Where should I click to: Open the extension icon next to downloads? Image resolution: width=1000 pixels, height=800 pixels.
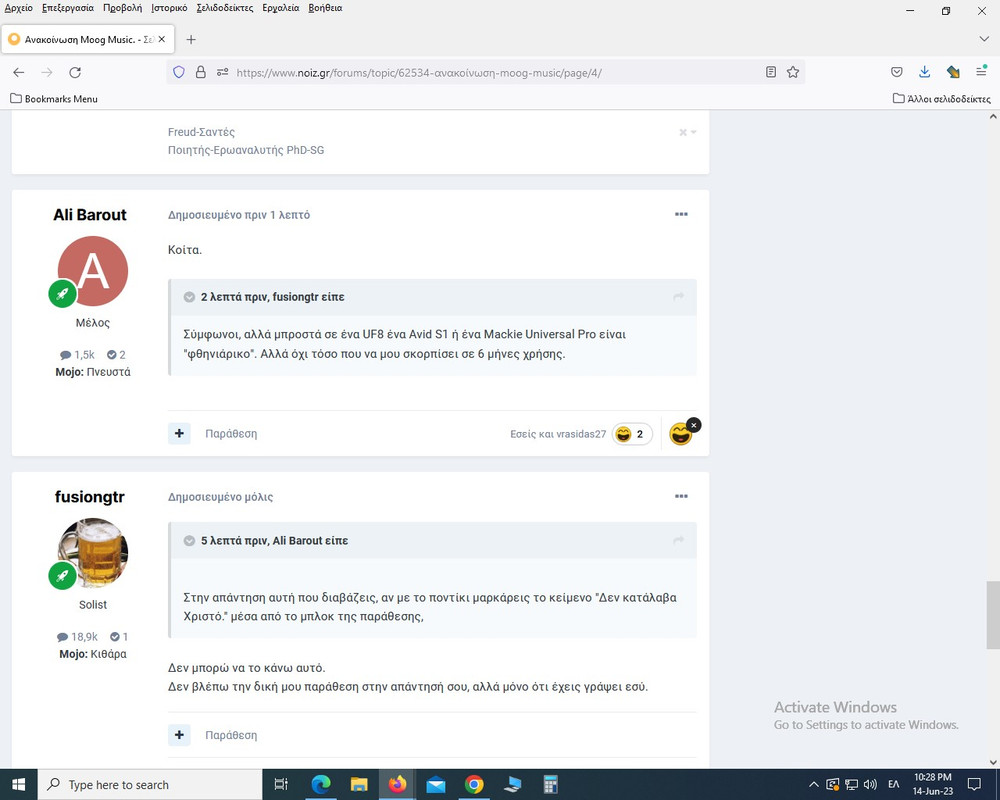point(953,73)
